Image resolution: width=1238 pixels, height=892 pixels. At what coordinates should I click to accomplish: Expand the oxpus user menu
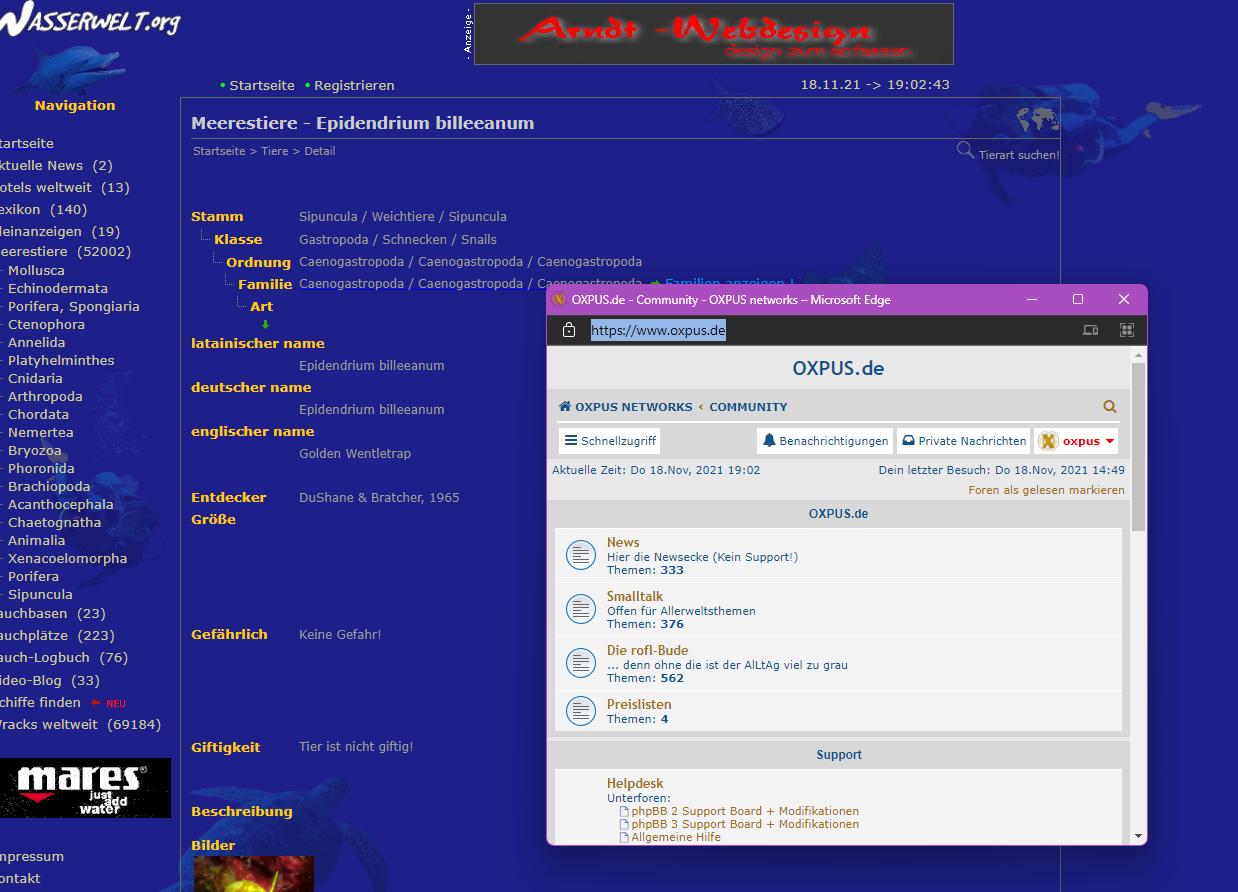(1076, 441)
